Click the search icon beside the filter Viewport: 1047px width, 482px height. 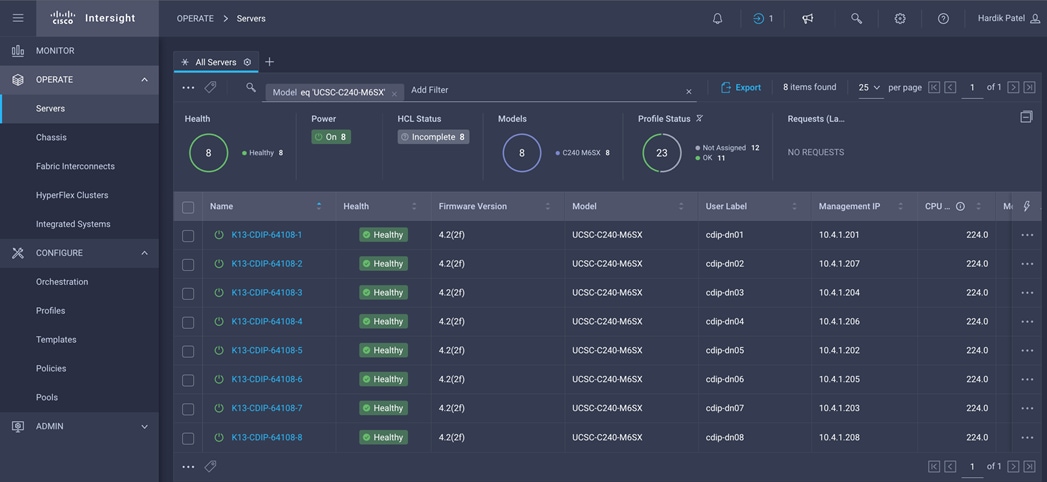click(251, 87)
